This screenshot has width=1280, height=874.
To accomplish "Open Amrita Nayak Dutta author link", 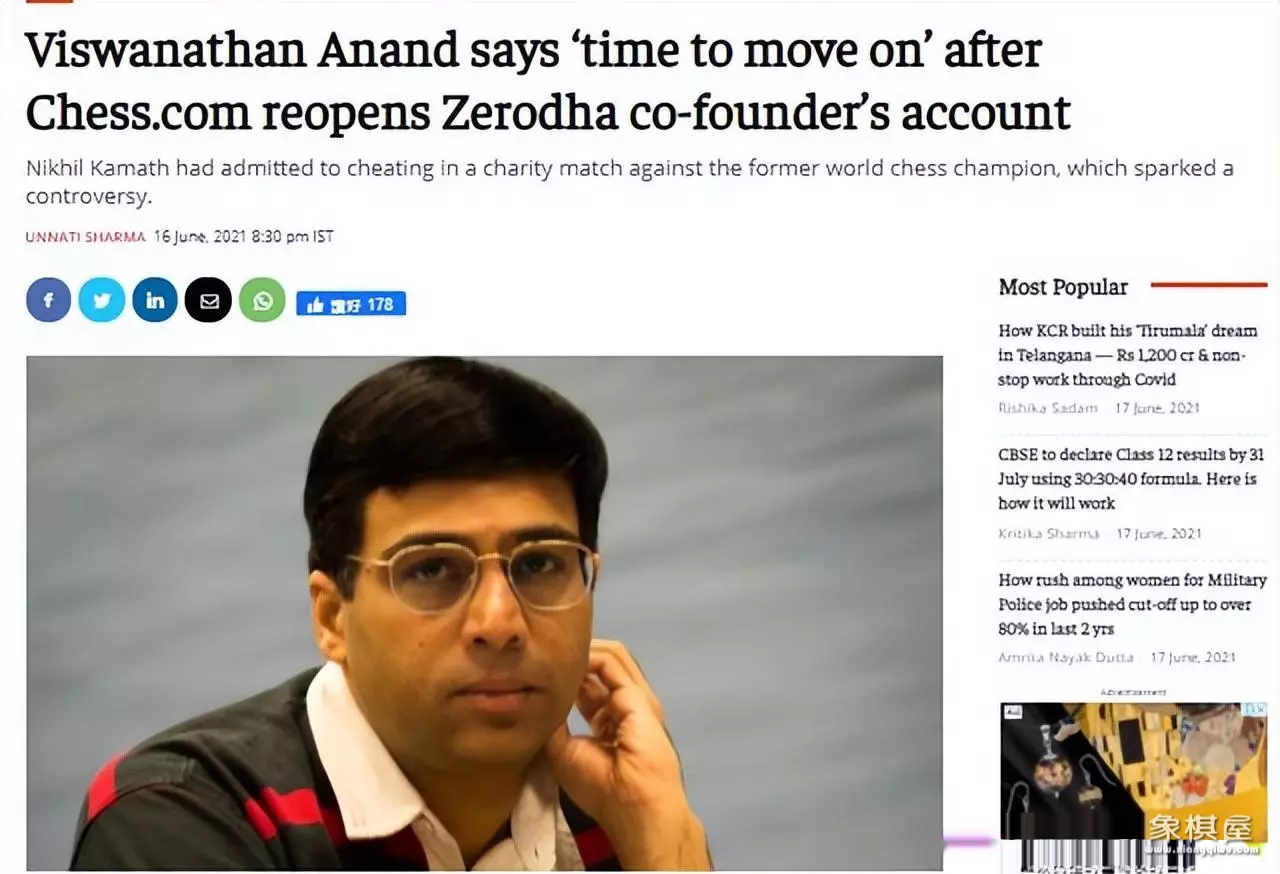I will coord(1066,657).
